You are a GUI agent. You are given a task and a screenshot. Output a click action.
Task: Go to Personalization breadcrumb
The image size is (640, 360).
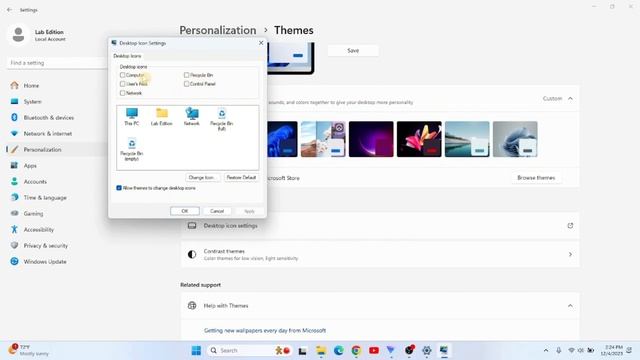pyautogui.click(x=218, y=30)
